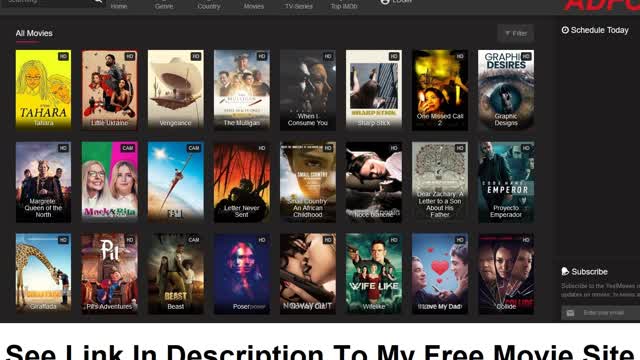Viewport: 640px width, 360px height.
Task: Open the Proyecto Emperador poster
Action: pyautogui.click(x=506, y=182)
